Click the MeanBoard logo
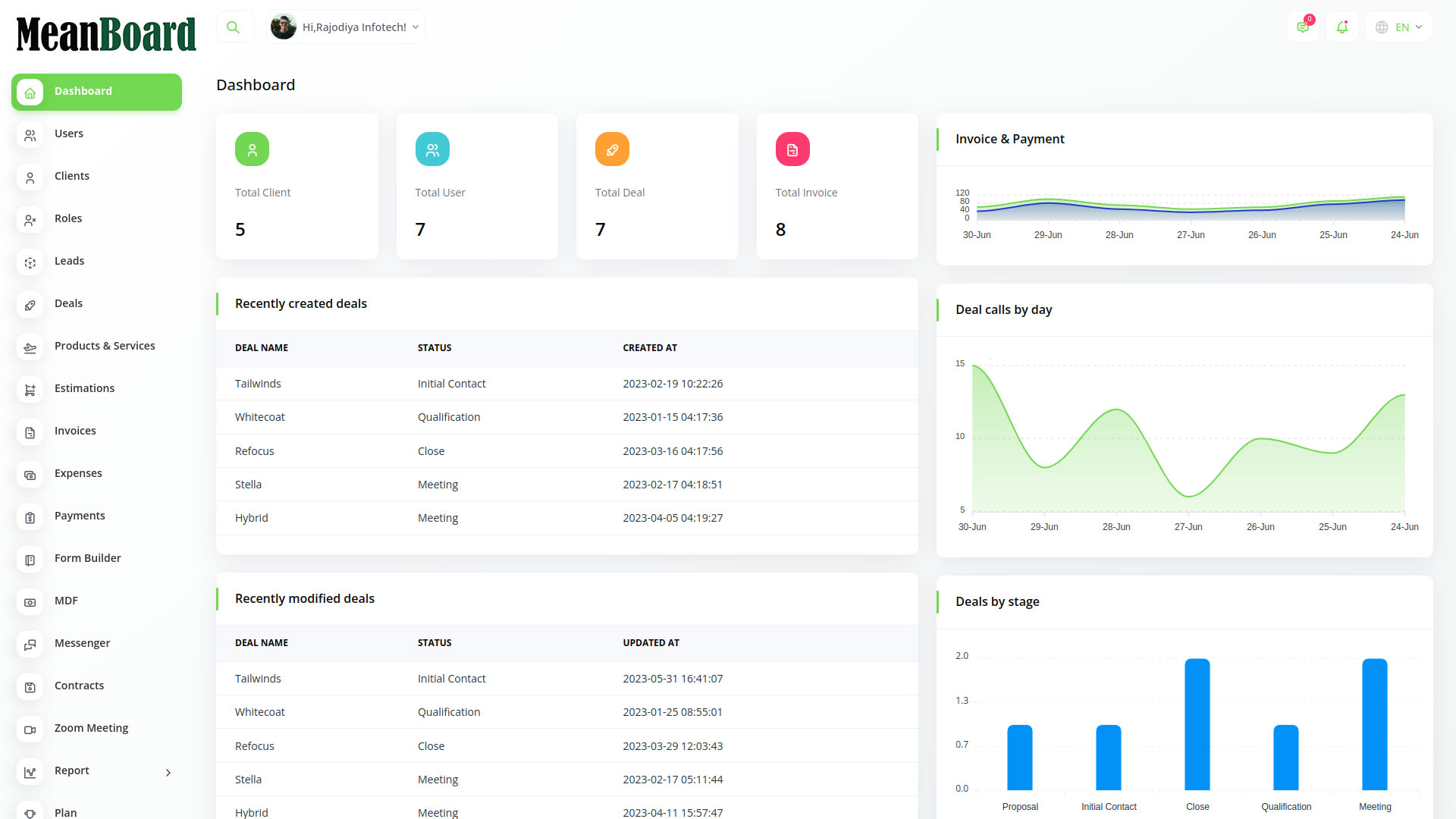 [106, 34]
